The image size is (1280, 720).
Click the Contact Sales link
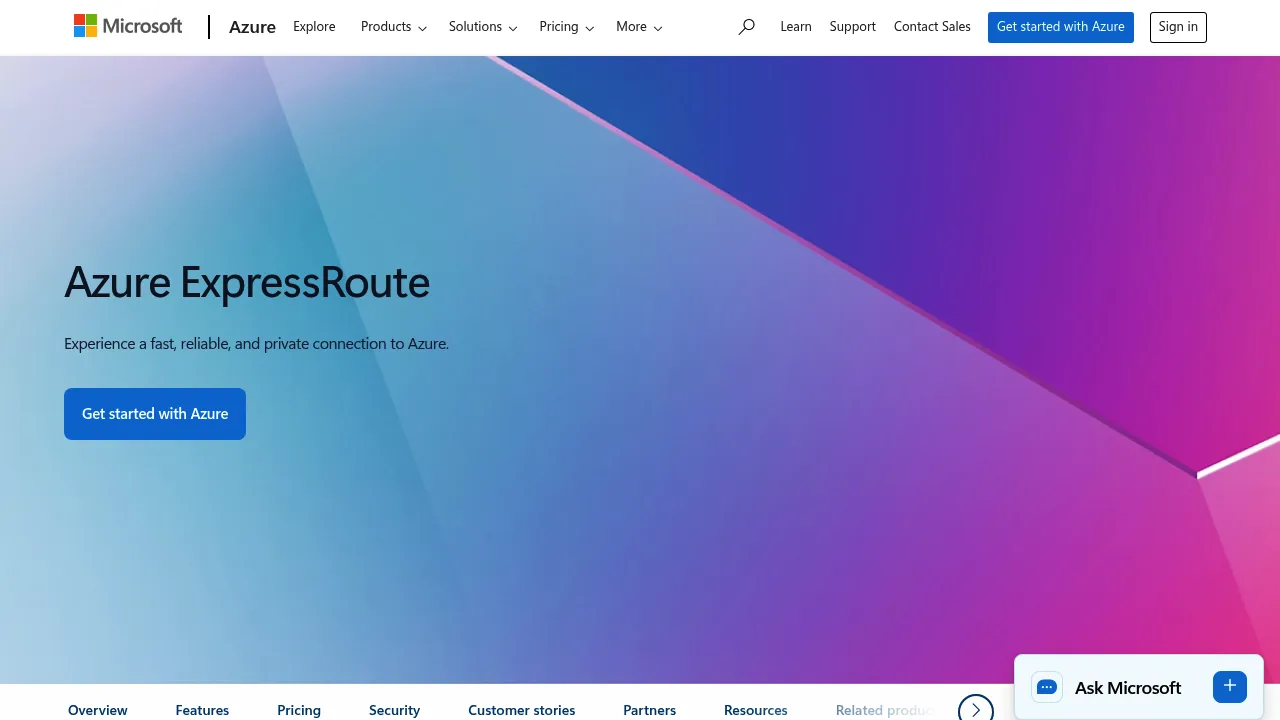(932, 27)
